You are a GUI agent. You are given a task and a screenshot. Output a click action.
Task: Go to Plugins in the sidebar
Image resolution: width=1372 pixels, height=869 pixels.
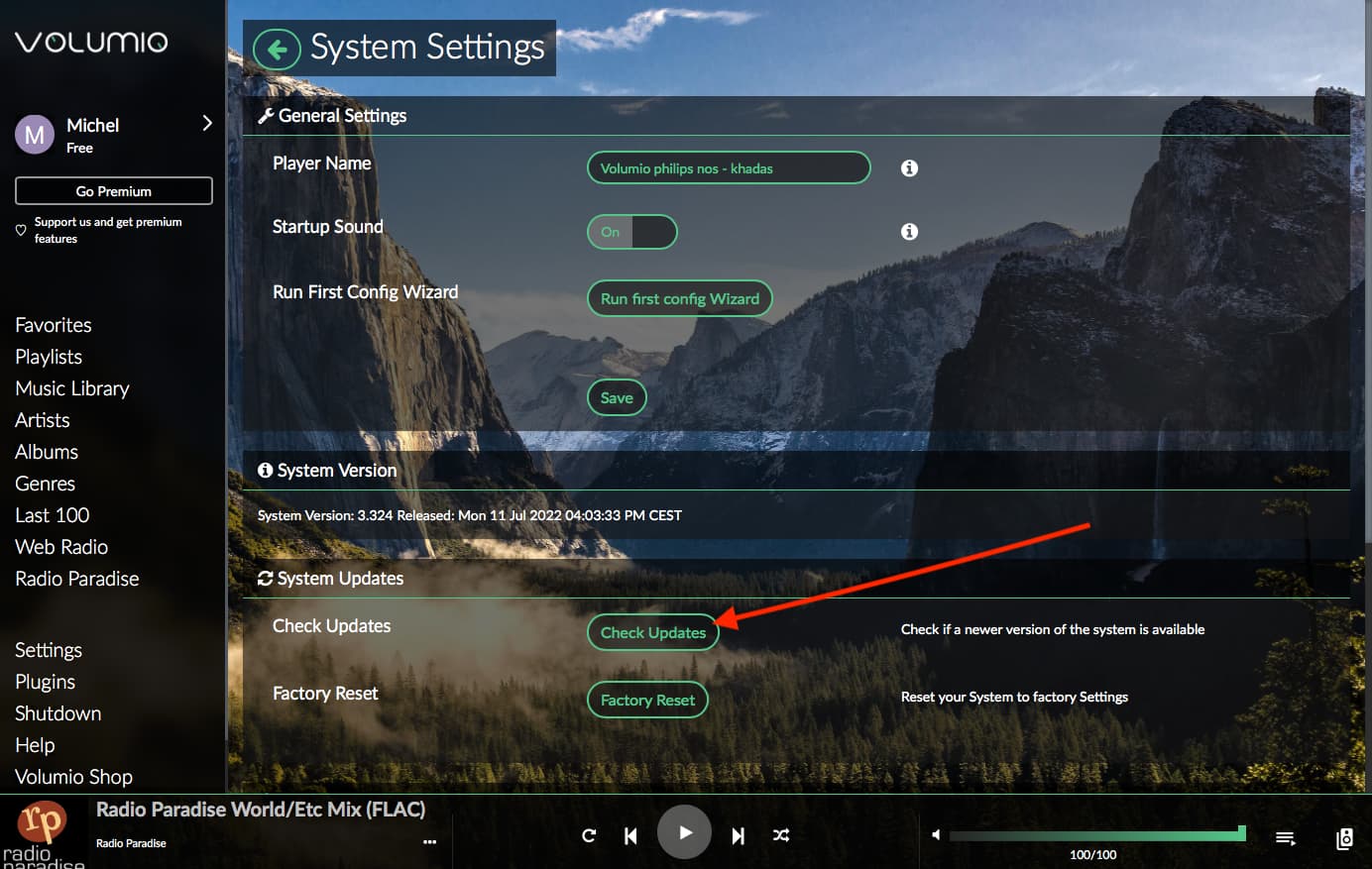point(46,682)
